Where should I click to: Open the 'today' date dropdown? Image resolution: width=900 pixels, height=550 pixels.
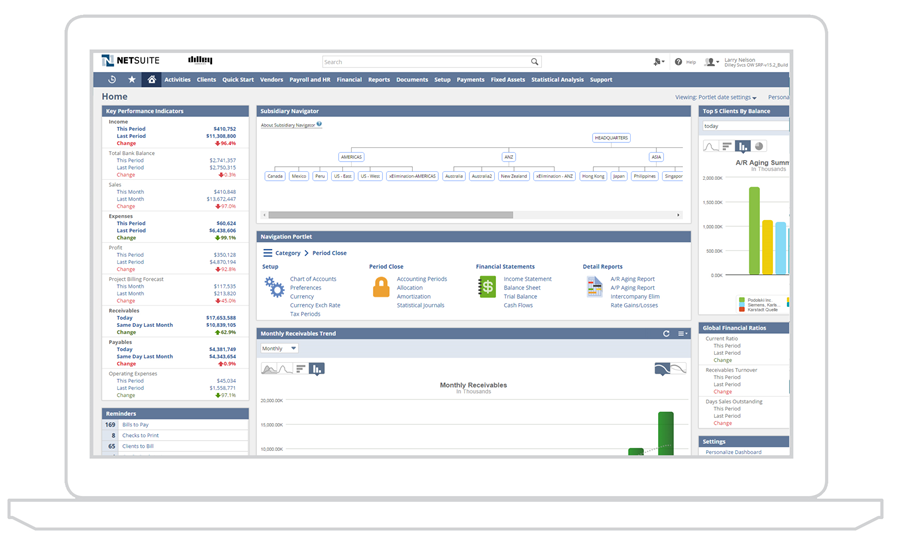(746, 126)
